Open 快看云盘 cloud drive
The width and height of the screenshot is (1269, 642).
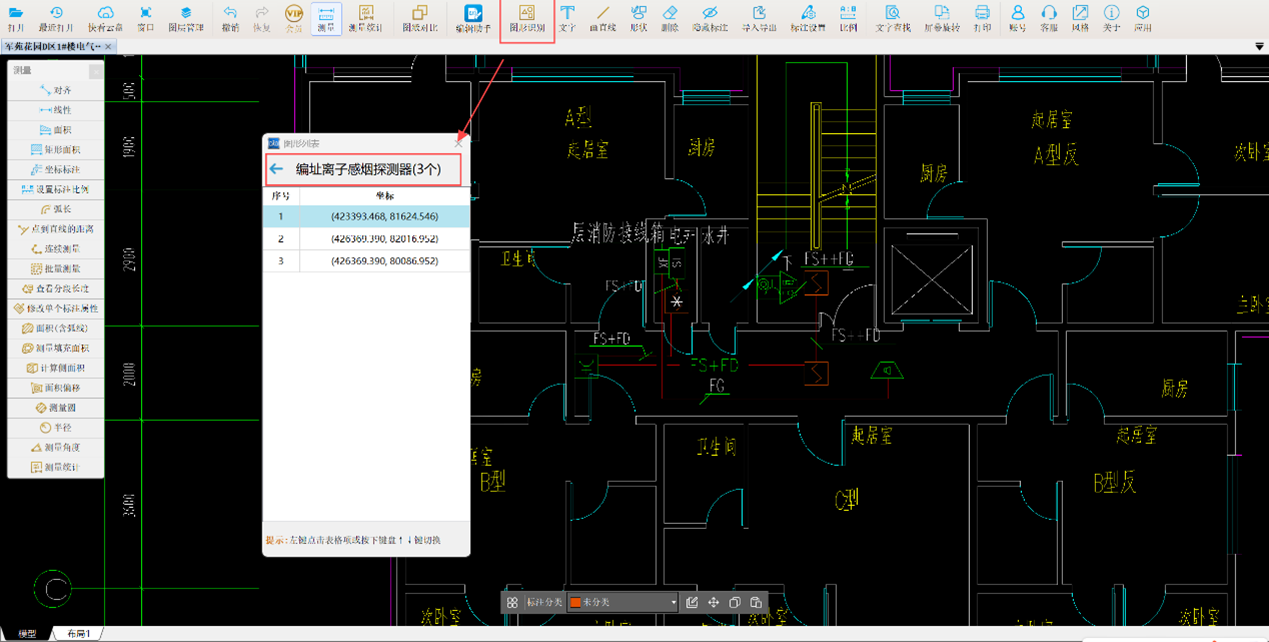[x=105, y=18]
